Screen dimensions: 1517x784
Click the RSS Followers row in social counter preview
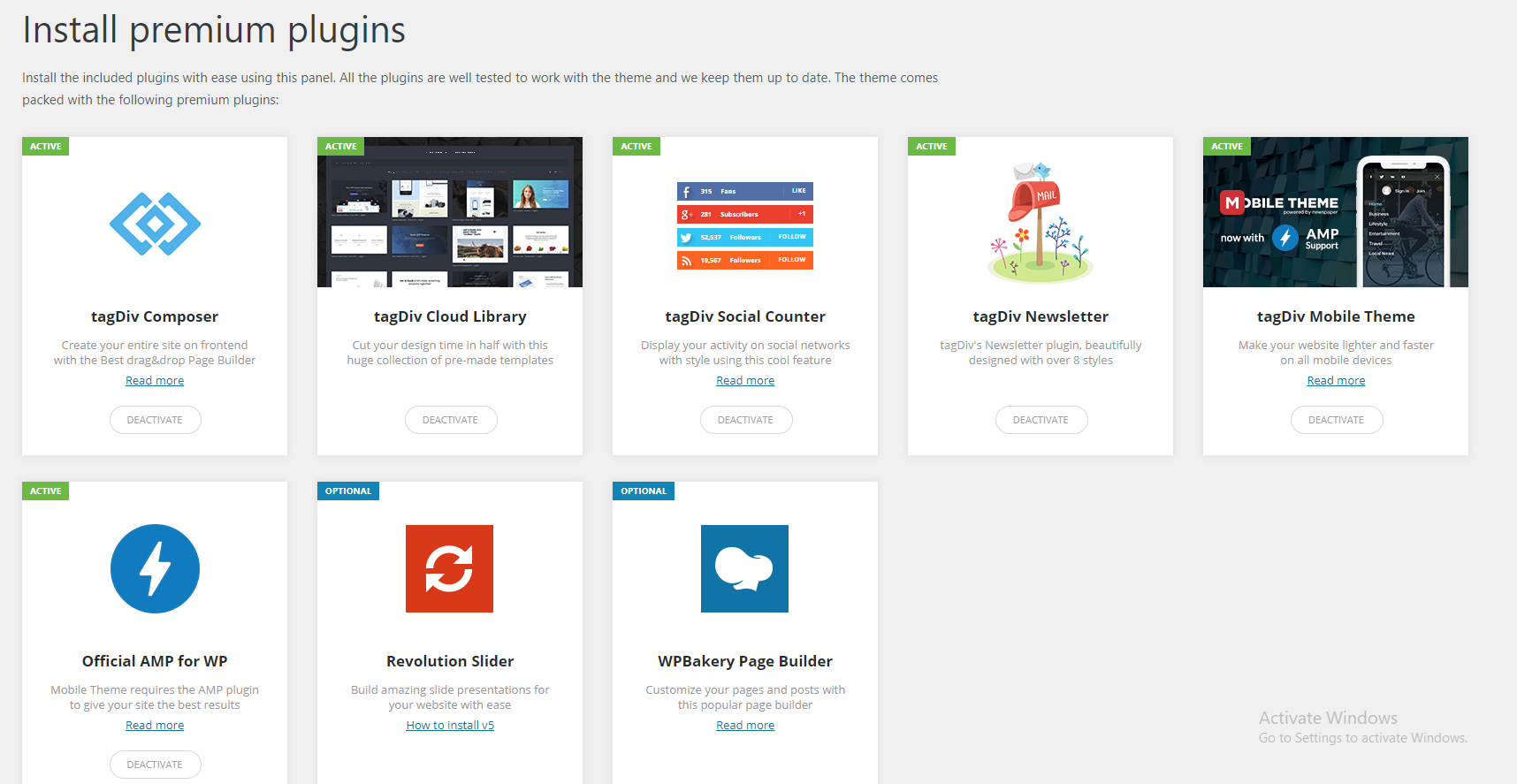coord(745,260)
